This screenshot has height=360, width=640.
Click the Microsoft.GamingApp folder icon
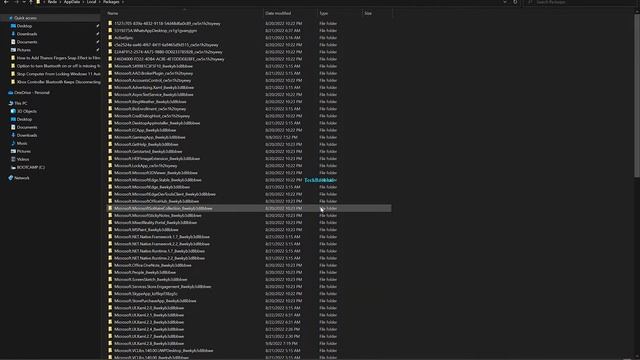pos(110,137)
